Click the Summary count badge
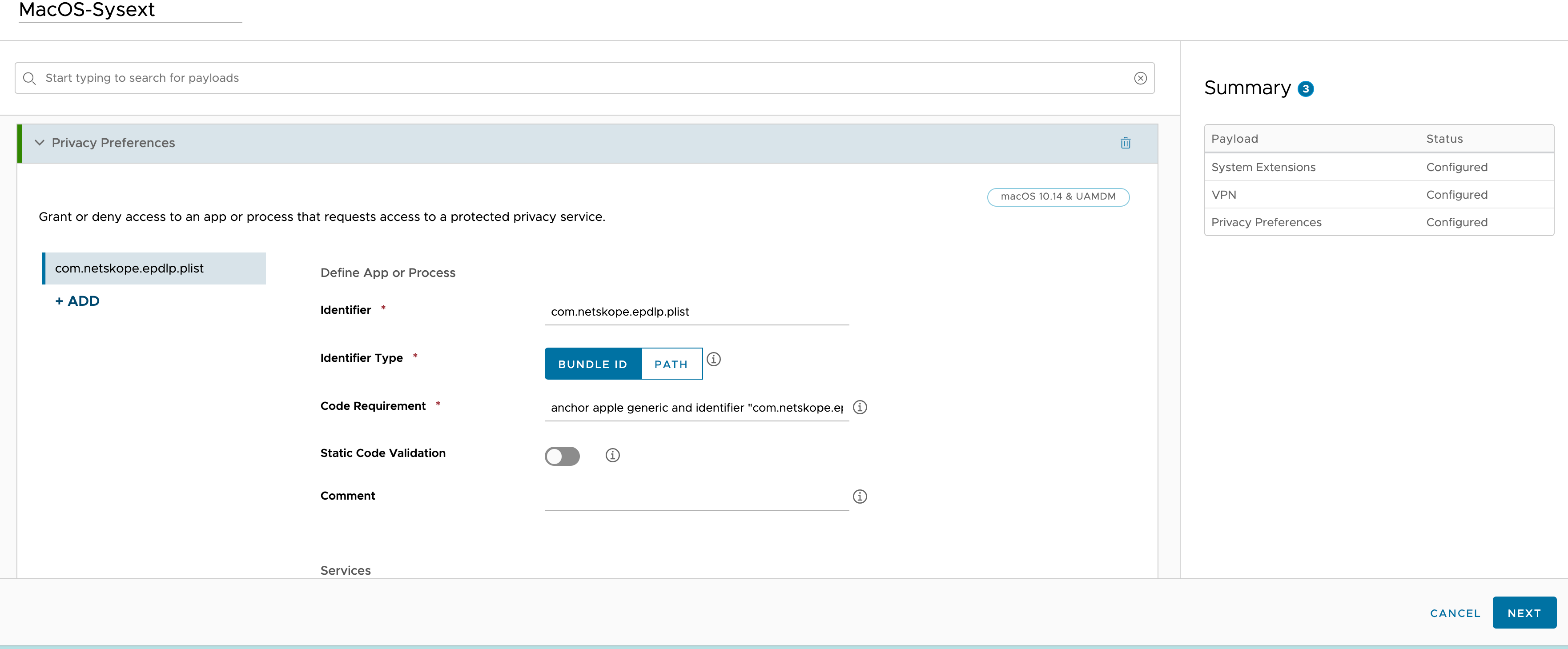 pos(1305,89)
